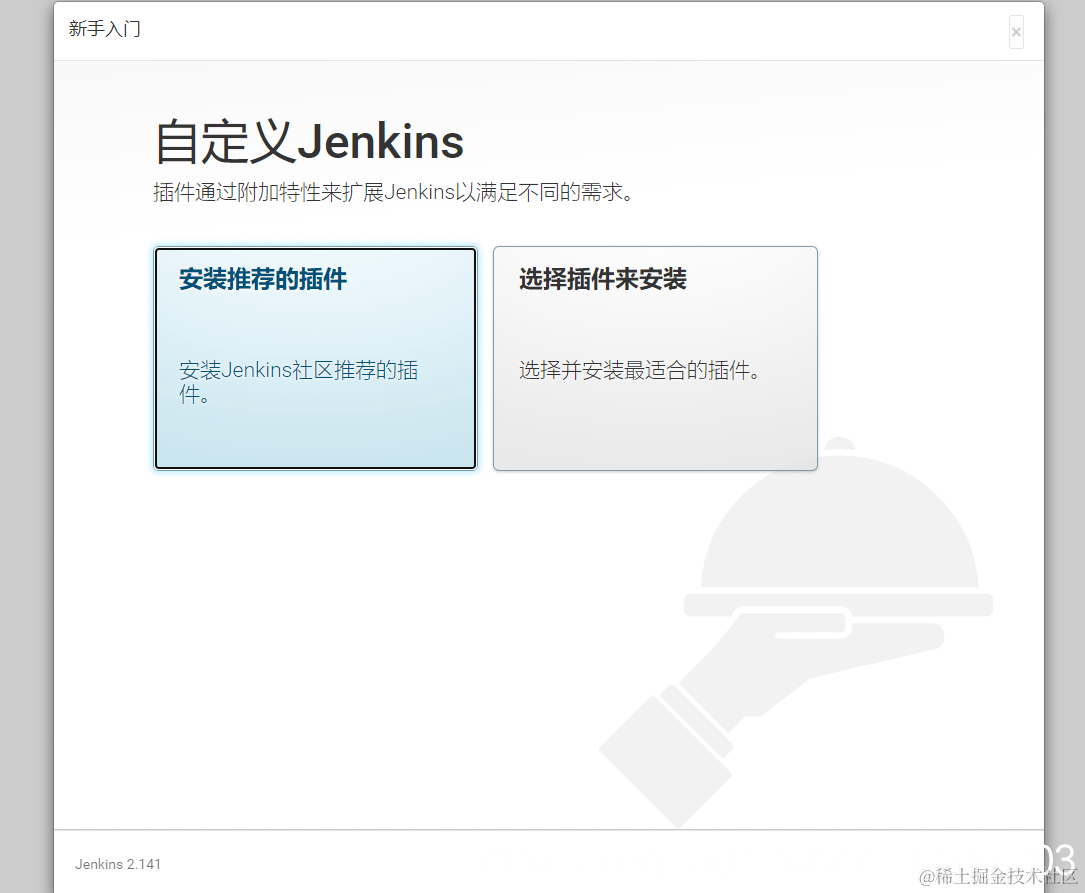
Task: Choose the 安装推荐的插件 option card
Action: pyautogui.click(x=316, y=358)
